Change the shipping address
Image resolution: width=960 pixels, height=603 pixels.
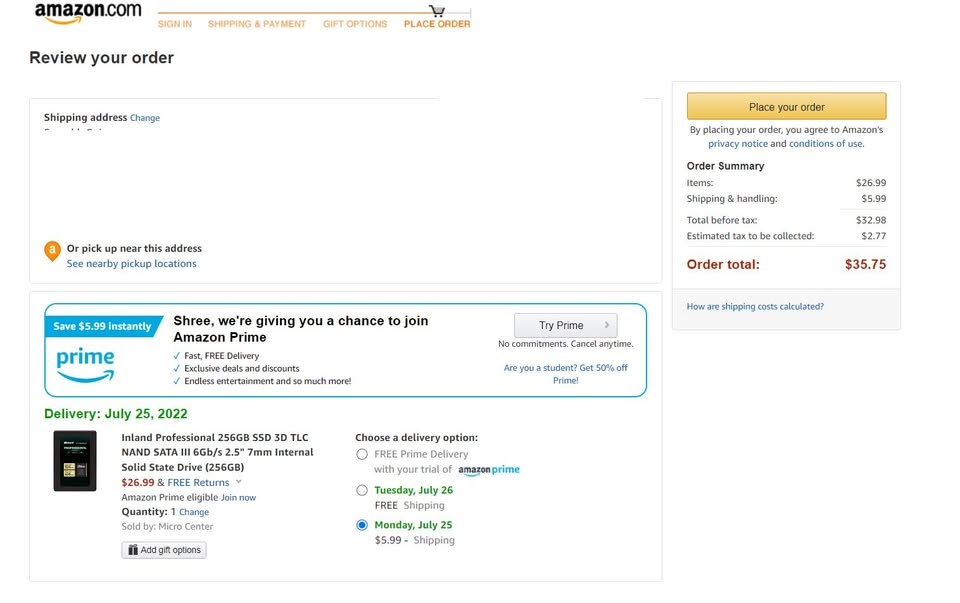[145, 118]
